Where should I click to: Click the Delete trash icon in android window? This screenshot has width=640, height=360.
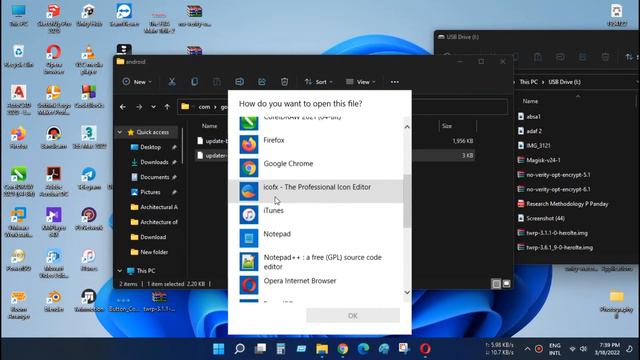tap(284, 82)
